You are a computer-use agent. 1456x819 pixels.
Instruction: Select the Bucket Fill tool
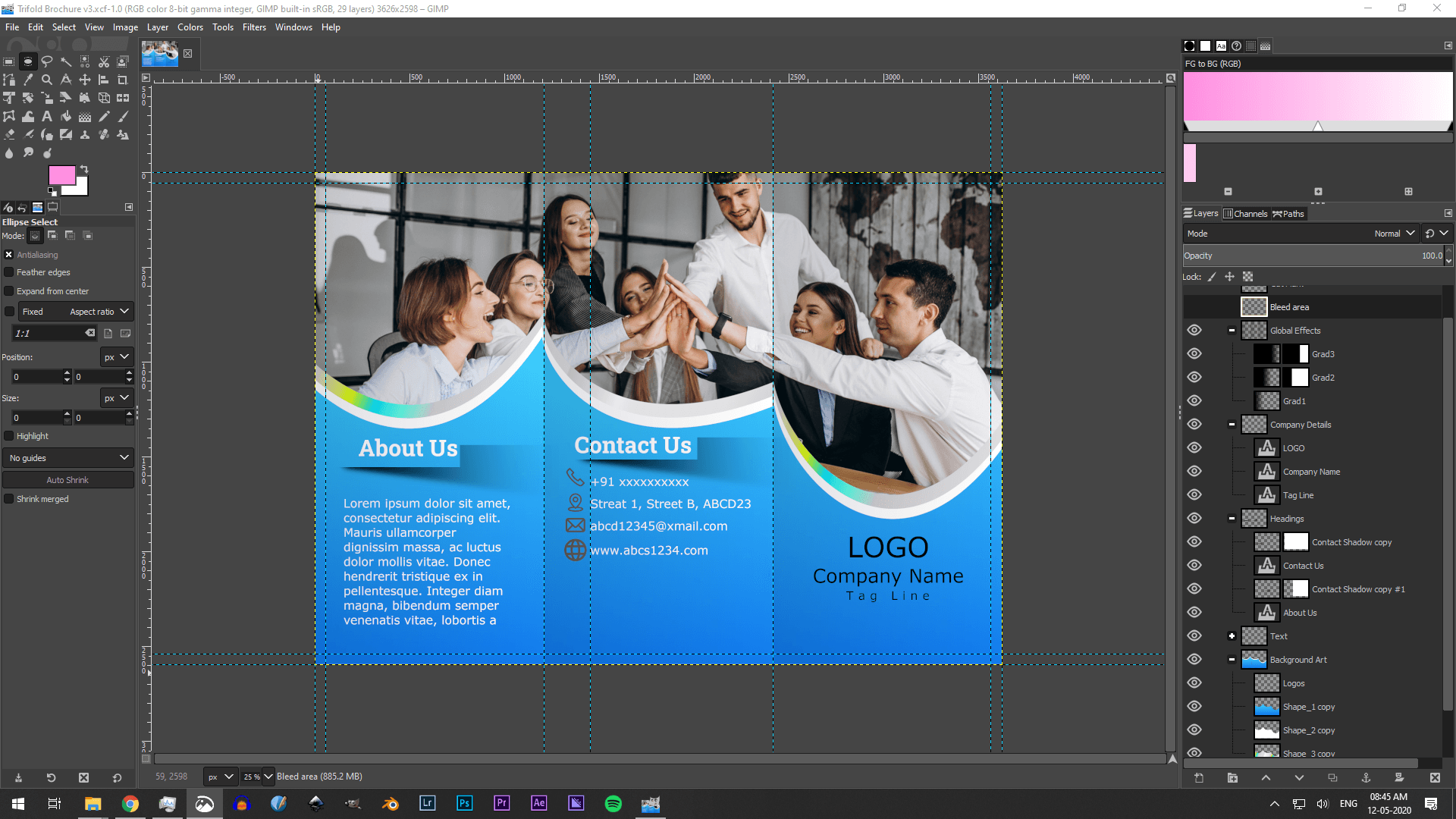(66, 116)
